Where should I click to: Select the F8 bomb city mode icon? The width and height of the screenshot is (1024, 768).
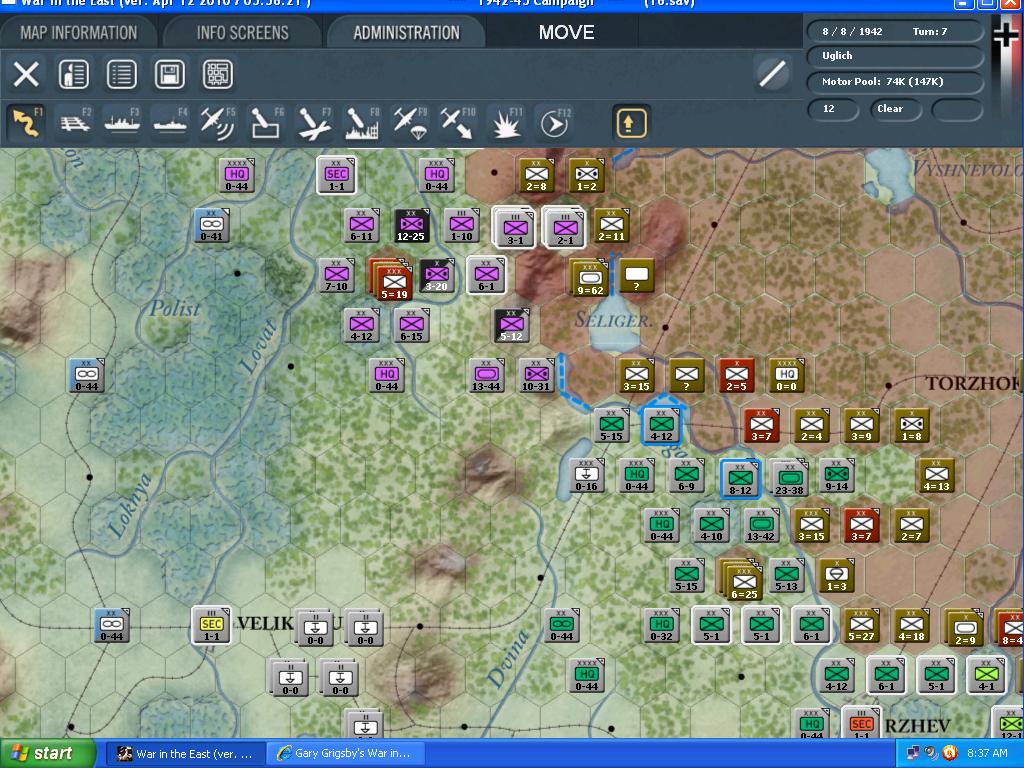click(362, 123)
